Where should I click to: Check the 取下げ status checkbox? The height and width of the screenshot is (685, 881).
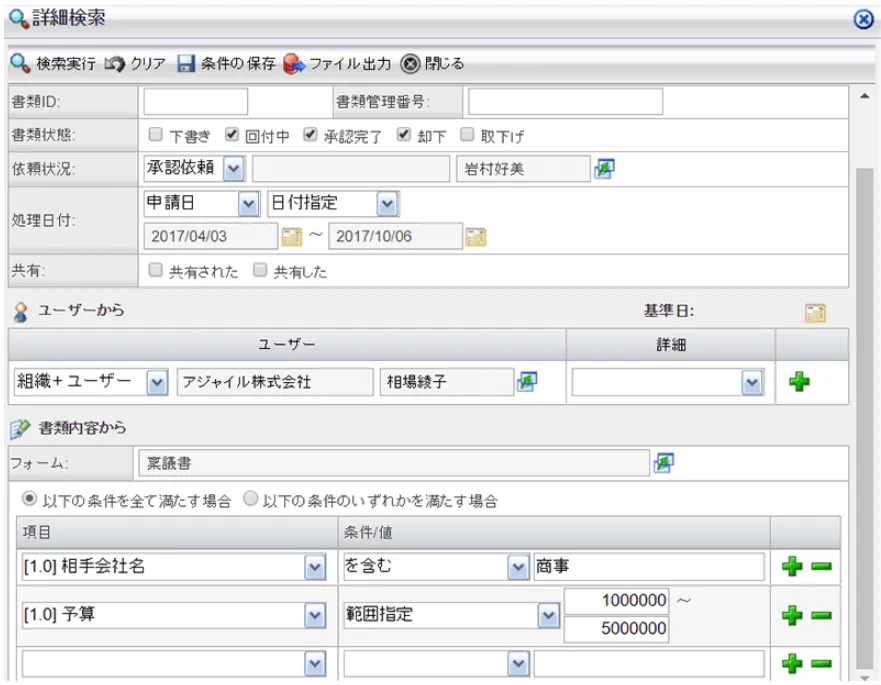tap(467, 134)
